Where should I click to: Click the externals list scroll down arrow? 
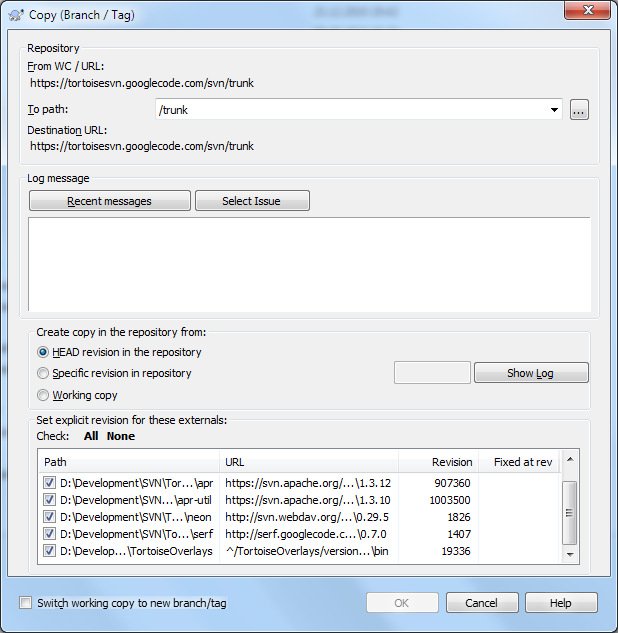pos(570,554)
